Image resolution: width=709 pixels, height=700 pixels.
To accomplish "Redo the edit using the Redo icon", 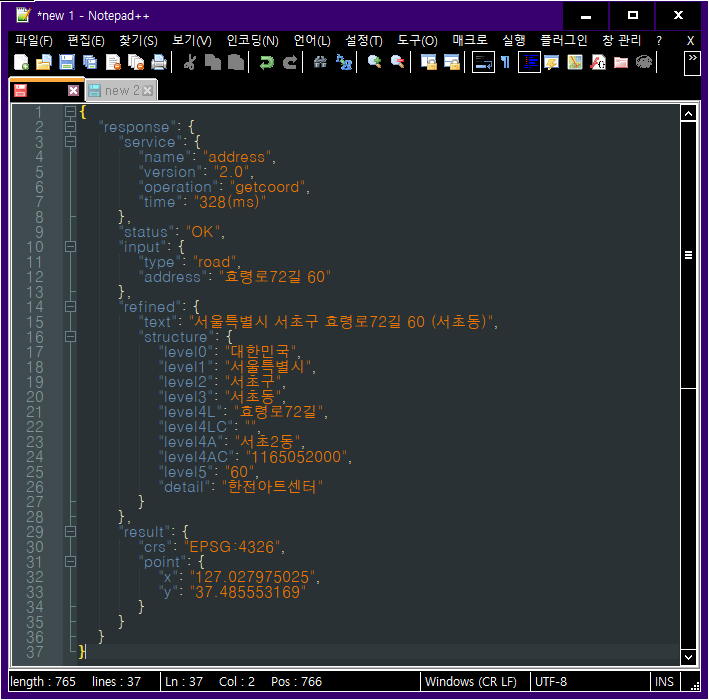I will click(289, 62).
